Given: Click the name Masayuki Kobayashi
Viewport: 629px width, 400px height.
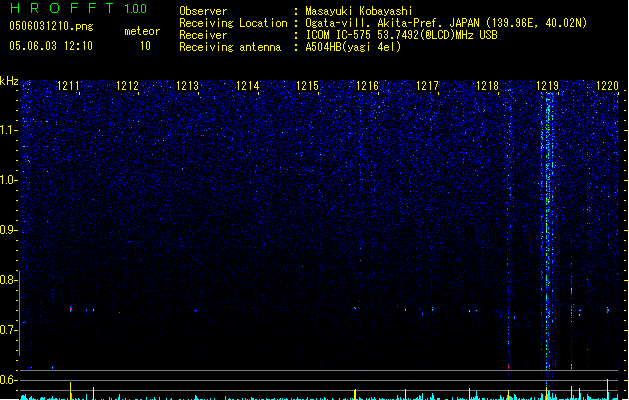Looking at the screenshot, I should [359, 11].
